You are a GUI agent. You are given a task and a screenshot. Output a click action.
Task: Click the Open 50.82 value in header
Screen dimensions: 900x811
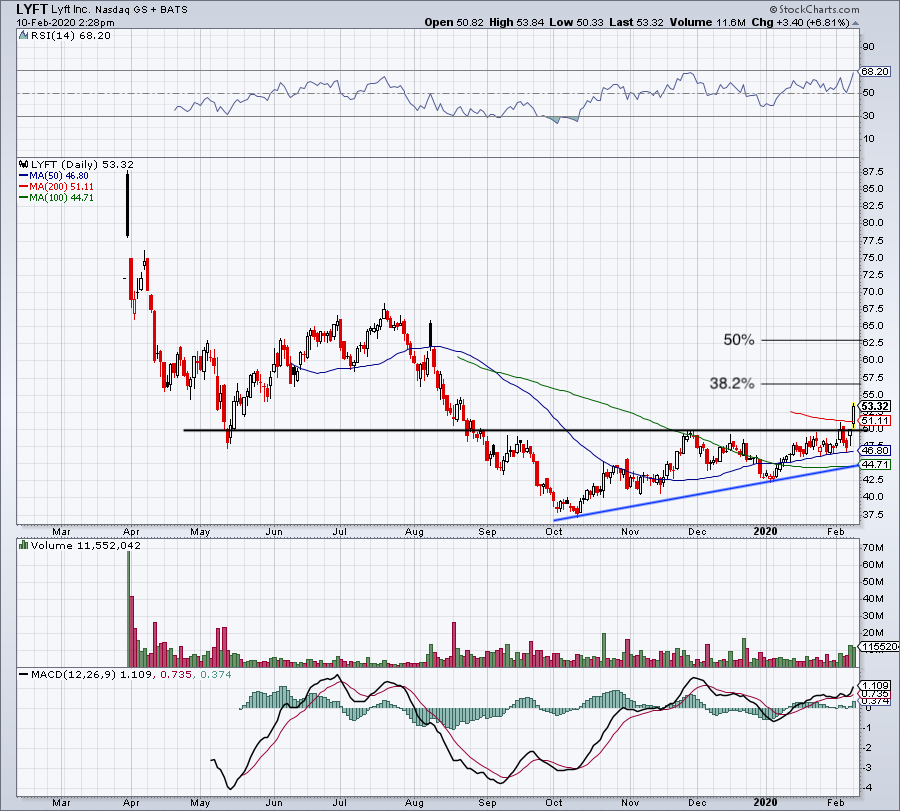pos(470,22)
